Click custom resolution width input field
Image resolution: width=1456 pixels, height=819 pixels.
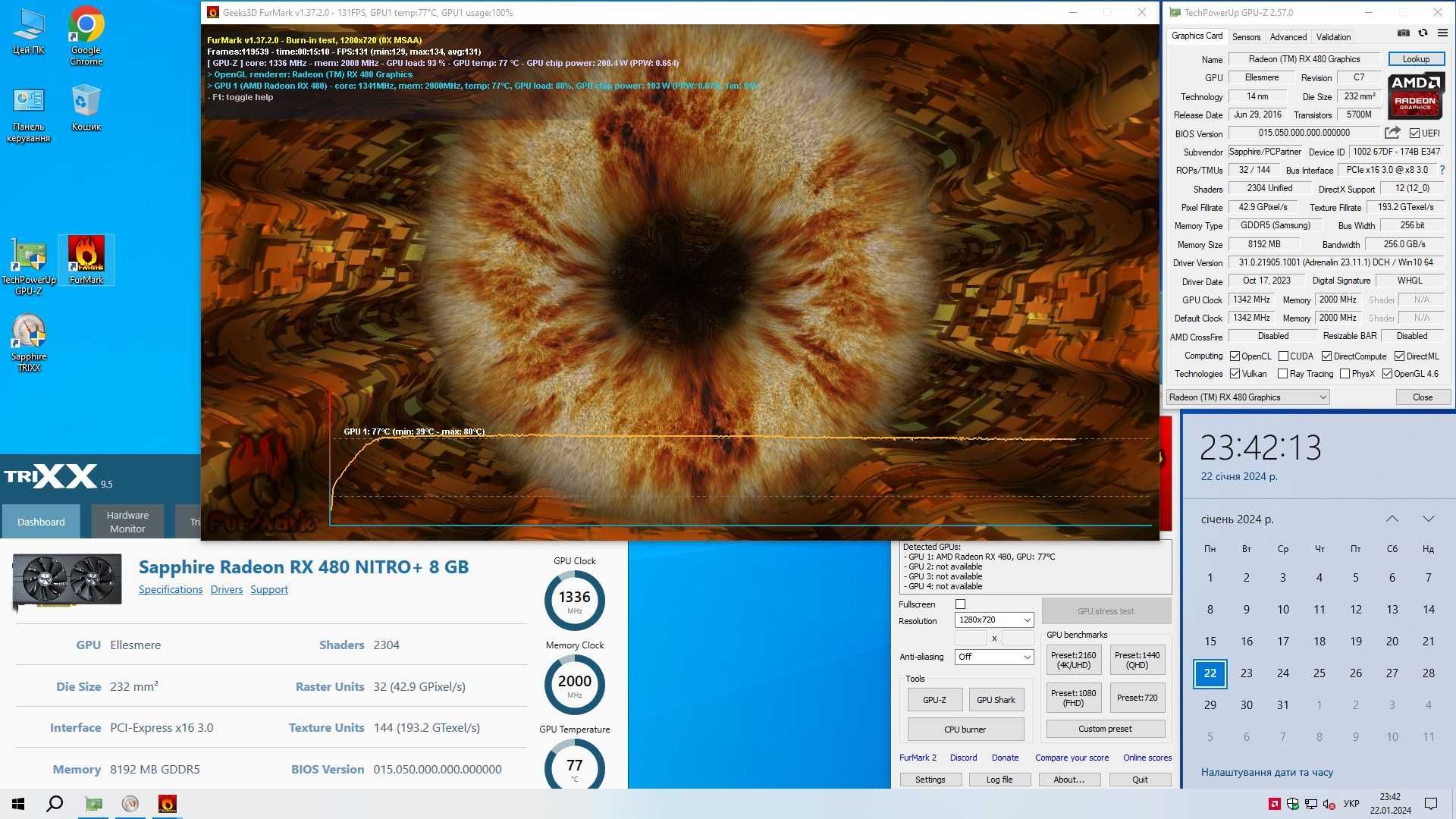coord(971,638)
